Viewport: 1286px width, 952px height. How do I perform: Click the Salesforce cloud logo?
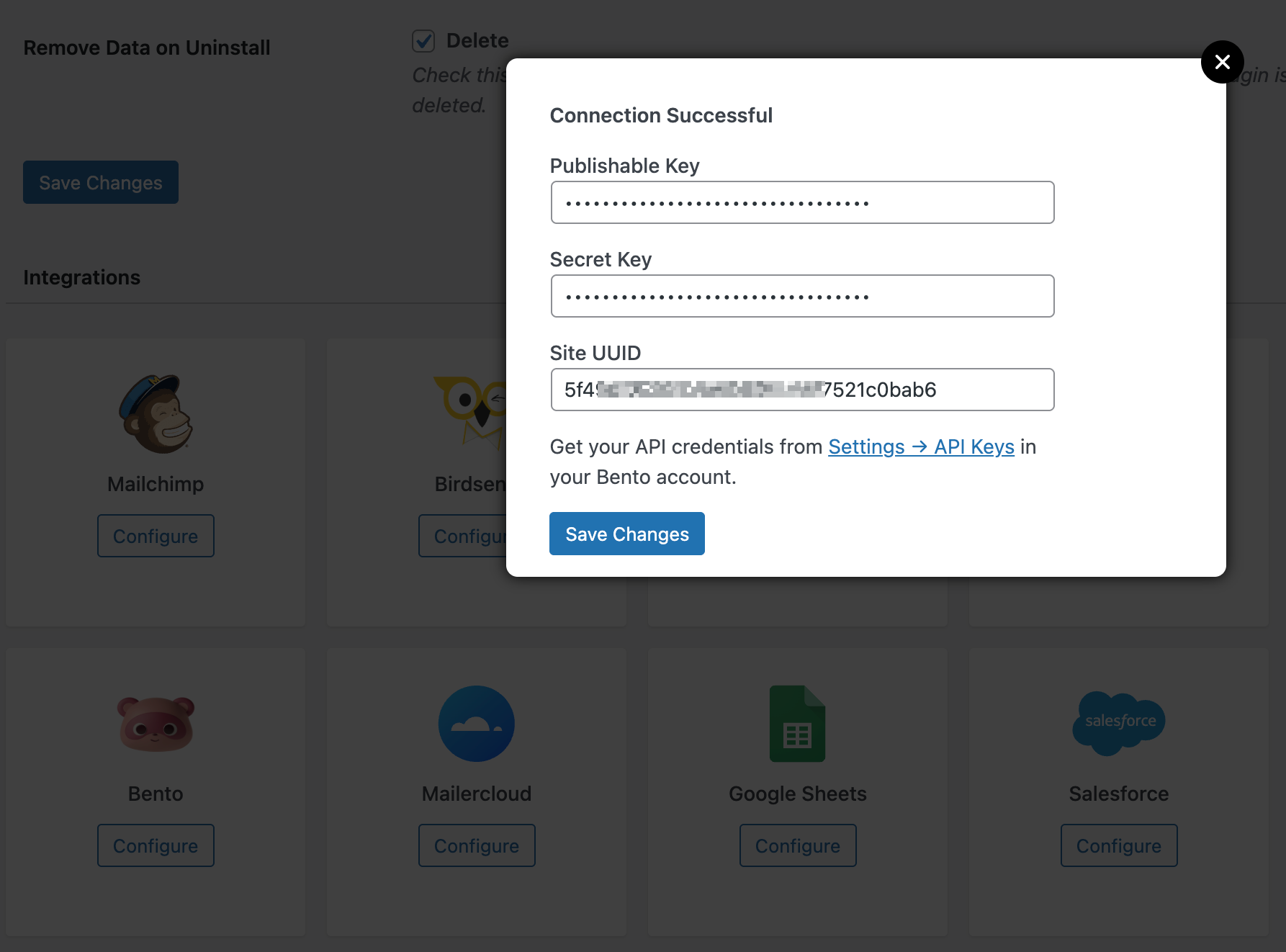coord(1118,724)
